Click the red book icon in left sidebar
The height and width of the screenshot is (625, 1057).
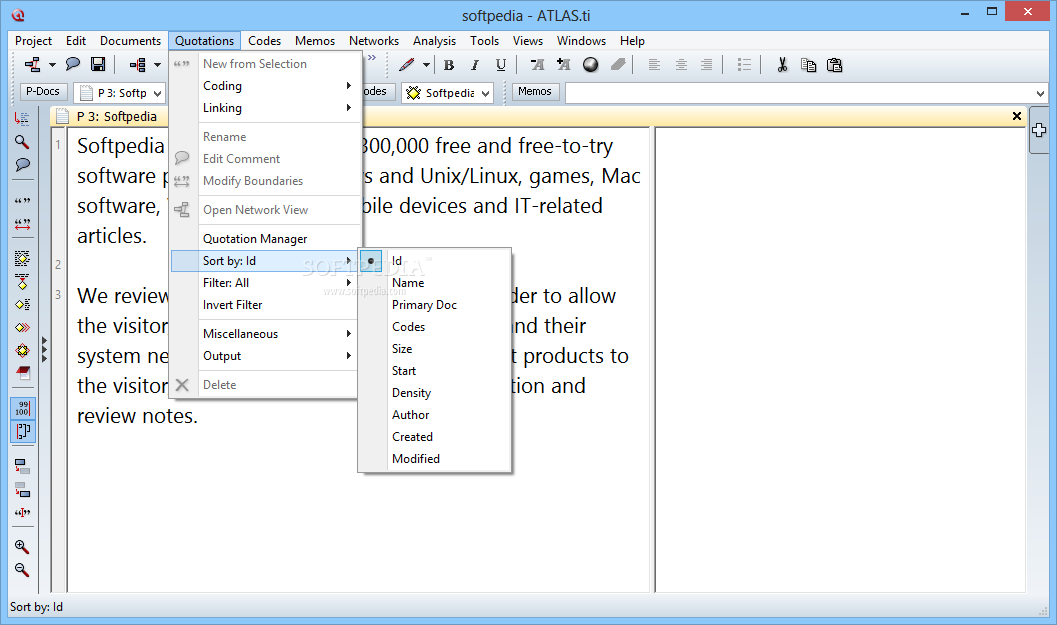click(x=22, y=373)
